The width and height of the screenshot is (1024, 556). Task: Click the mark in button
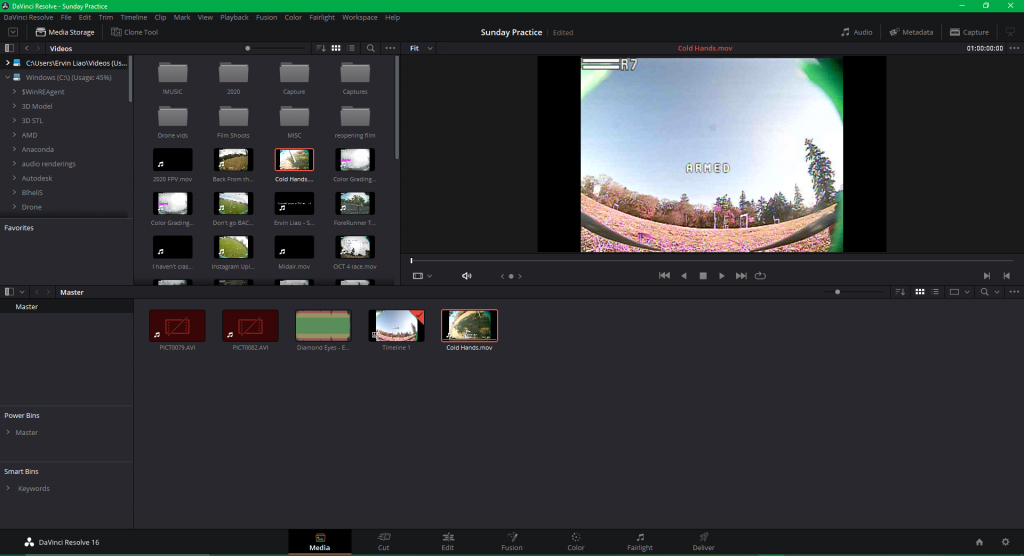tap(987, 276)
